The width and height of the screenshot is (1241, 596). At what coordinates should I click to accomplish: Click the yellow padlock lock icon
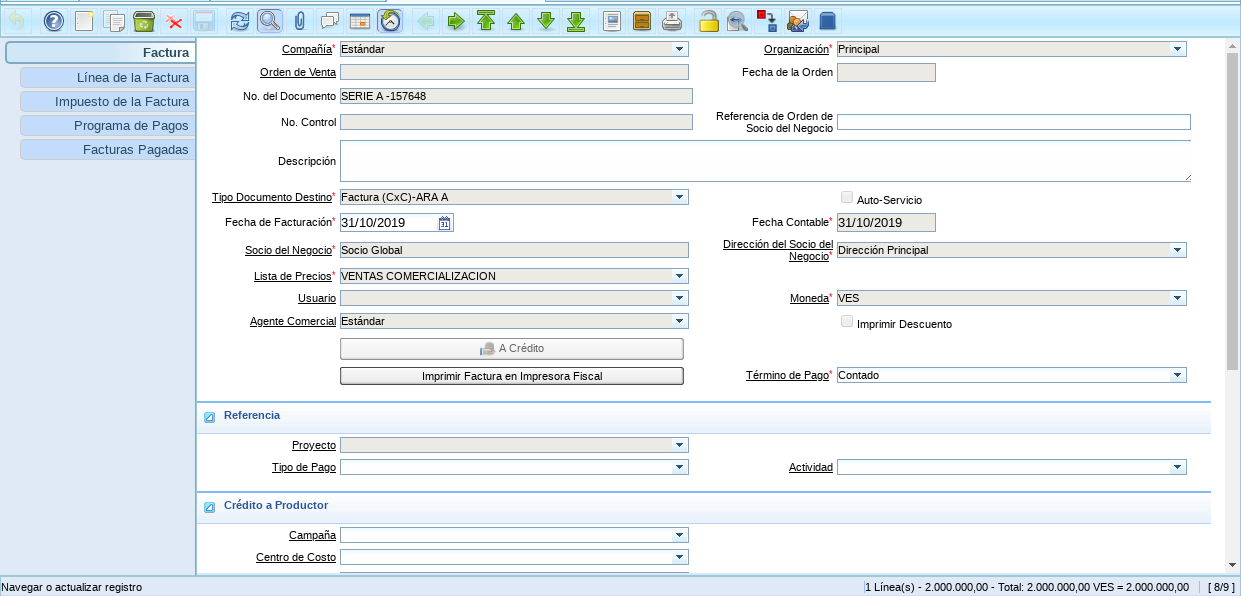tap(708, 21)
